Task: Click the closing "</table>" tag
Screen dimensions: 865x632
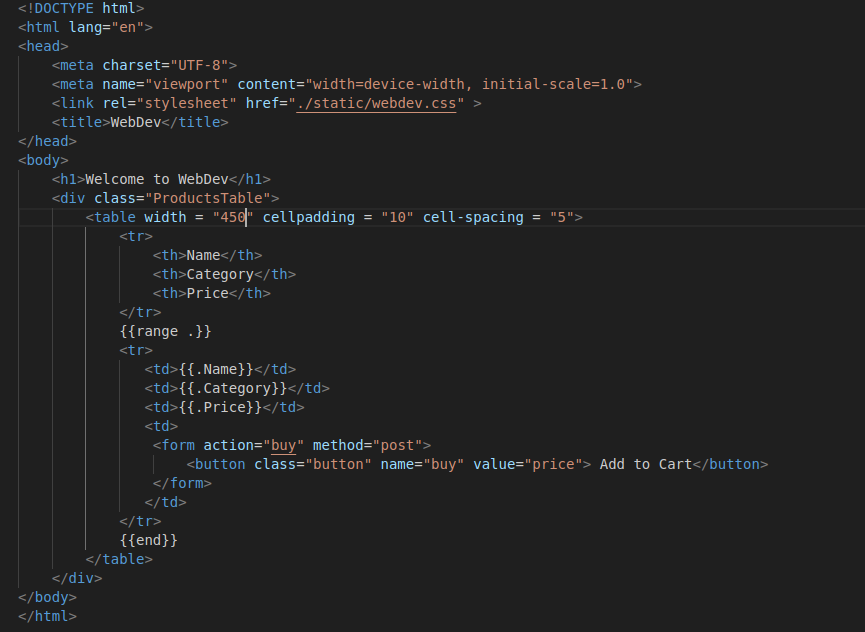Action: tap(119, 559)
